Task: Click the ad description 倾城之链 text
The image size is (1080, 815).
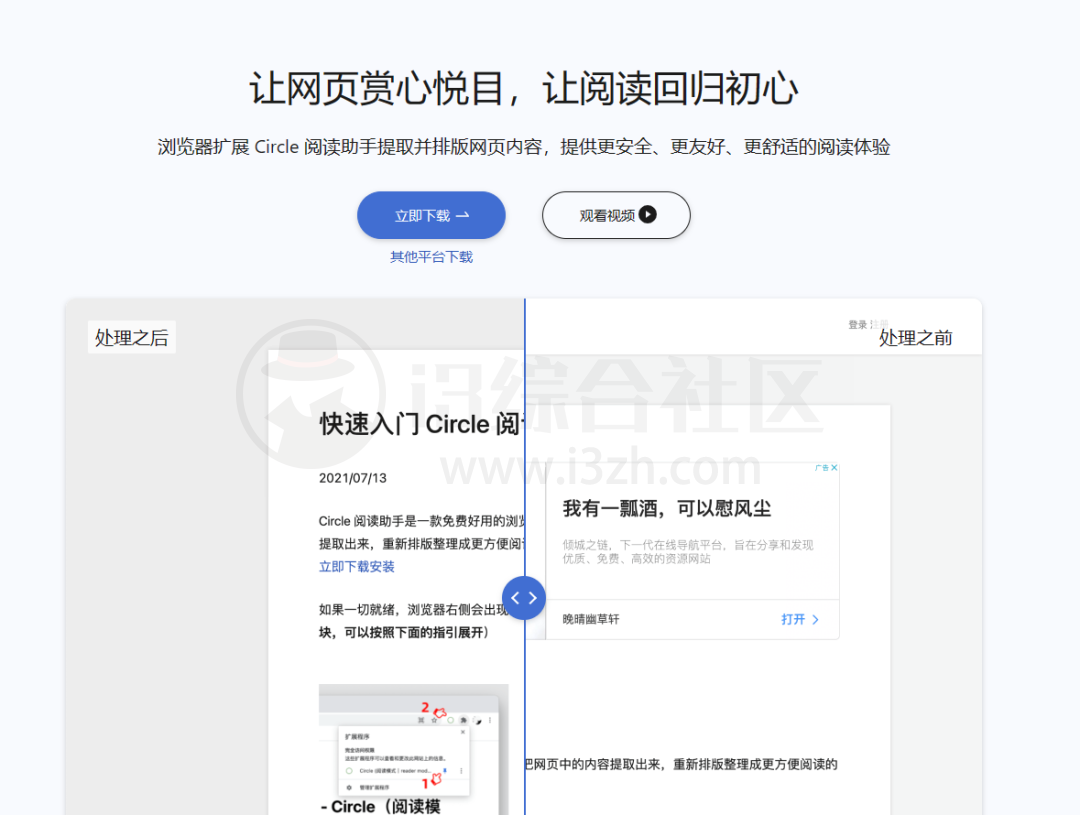Action: (687, 552)
